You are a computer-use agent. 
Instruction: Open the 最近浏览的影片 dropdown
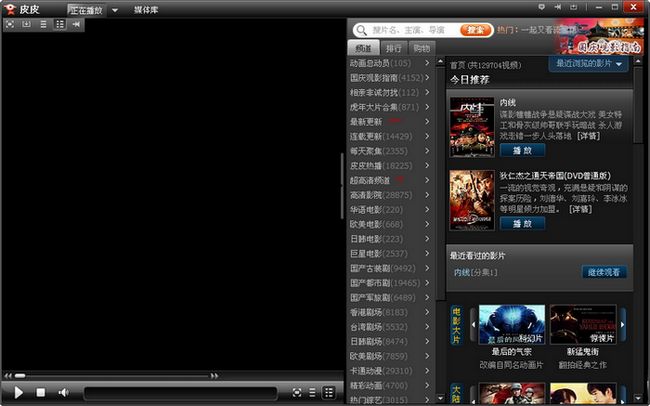click(587, 64)
